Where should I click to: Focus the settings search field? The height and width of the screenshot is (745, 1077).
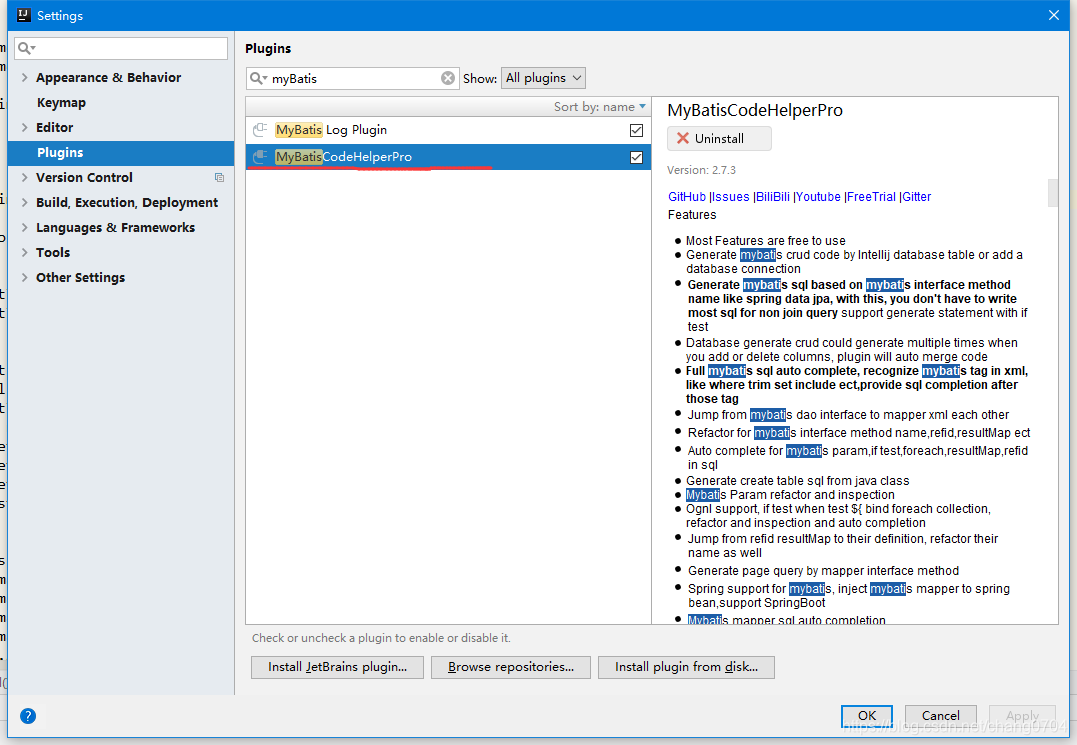coord(121,48)
